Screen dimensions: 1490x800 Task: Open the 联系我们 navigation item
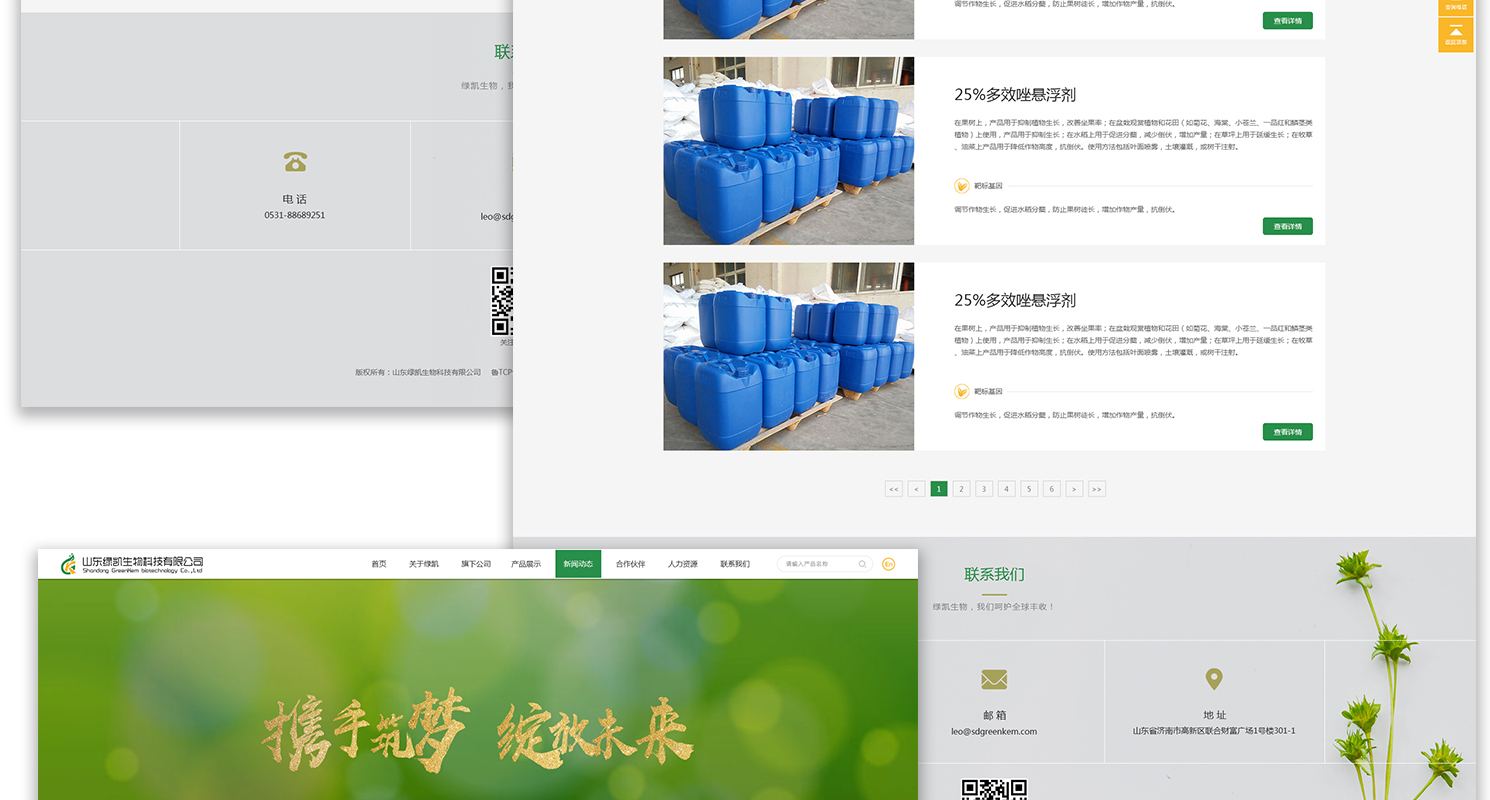pos(735,564)
